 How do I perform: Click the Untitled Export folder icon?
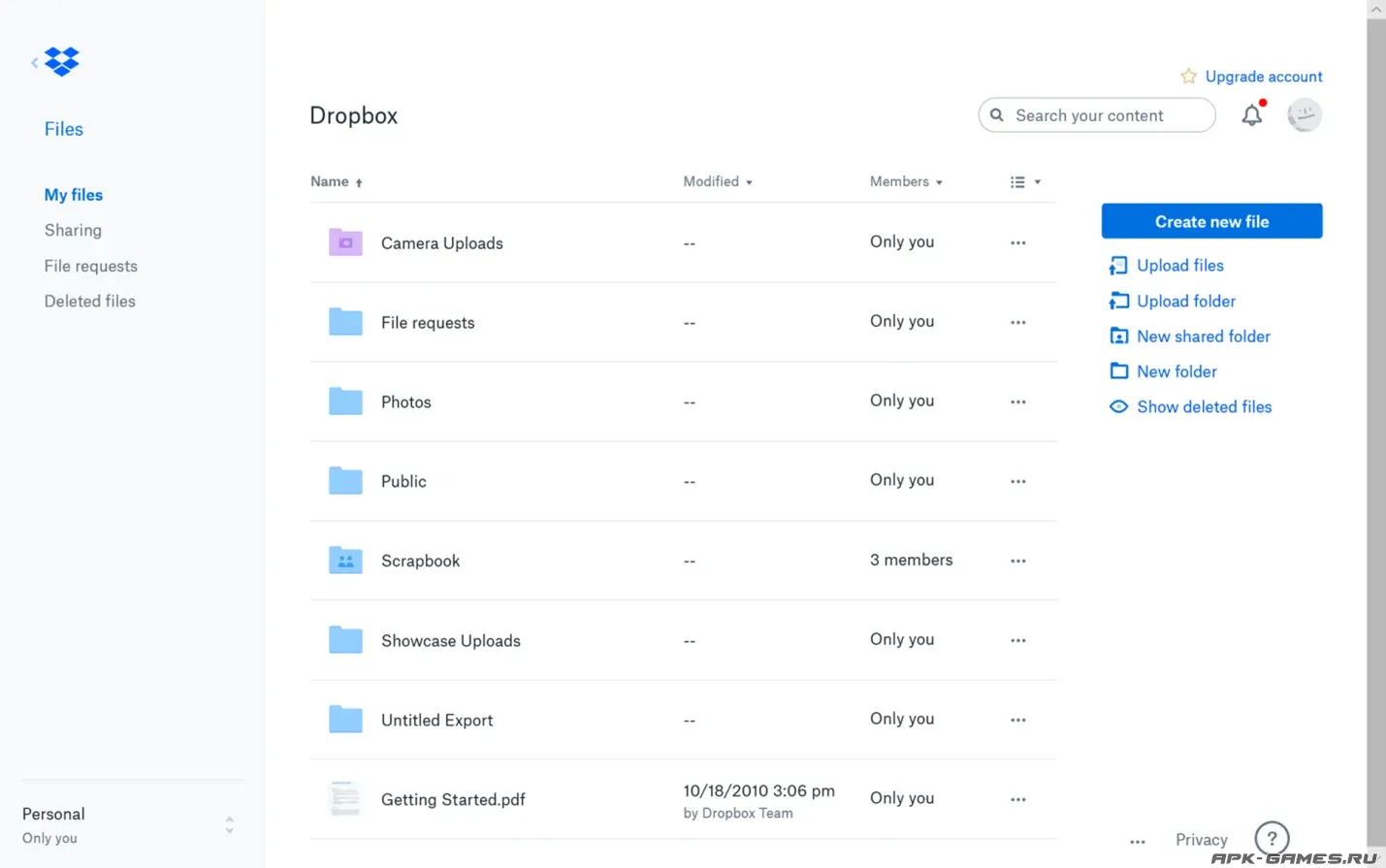coord(345,719)
